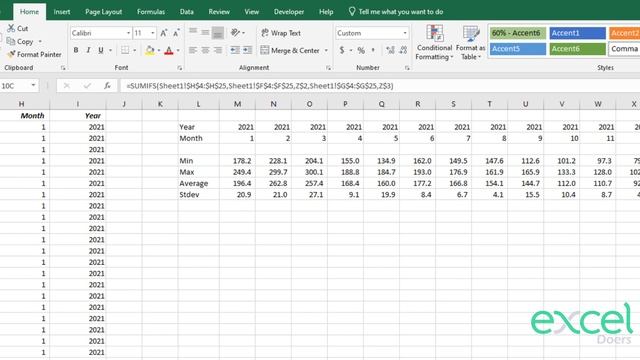Decrease decimal places

coord(403,50)
